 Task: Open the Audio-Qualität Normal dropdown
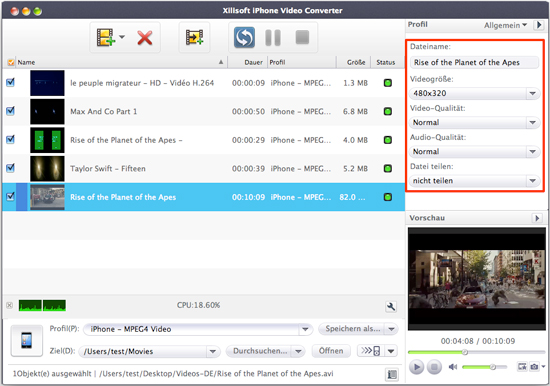474,151
